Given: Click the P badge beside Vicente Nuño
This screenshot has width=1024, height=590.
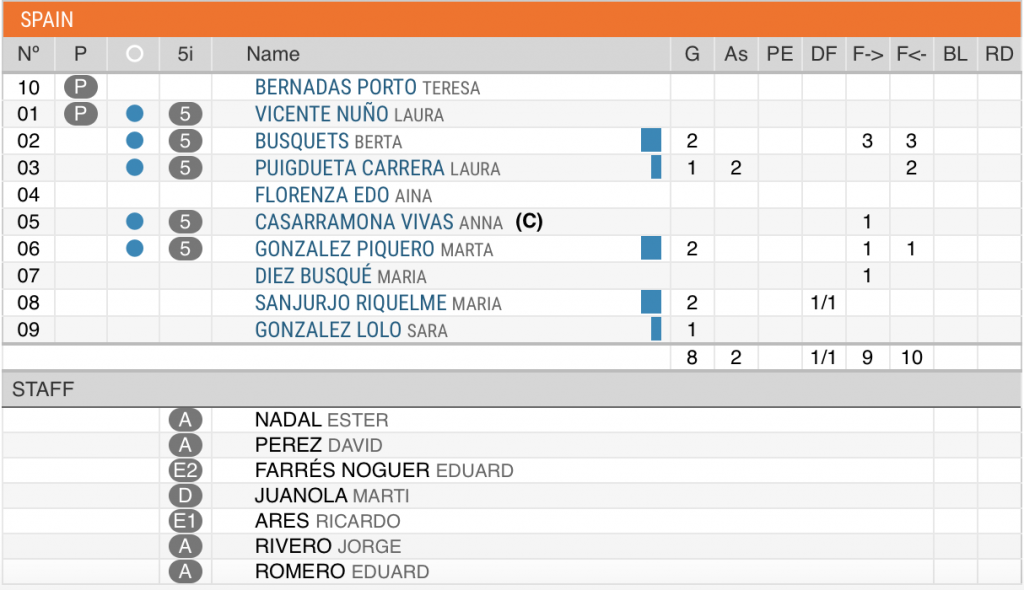Looking at the screenshot, I should [81, 114].
